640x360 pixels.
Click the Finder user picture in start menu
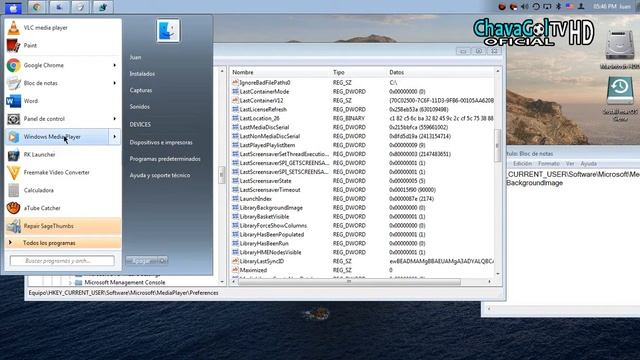click(x=168, y=31)
